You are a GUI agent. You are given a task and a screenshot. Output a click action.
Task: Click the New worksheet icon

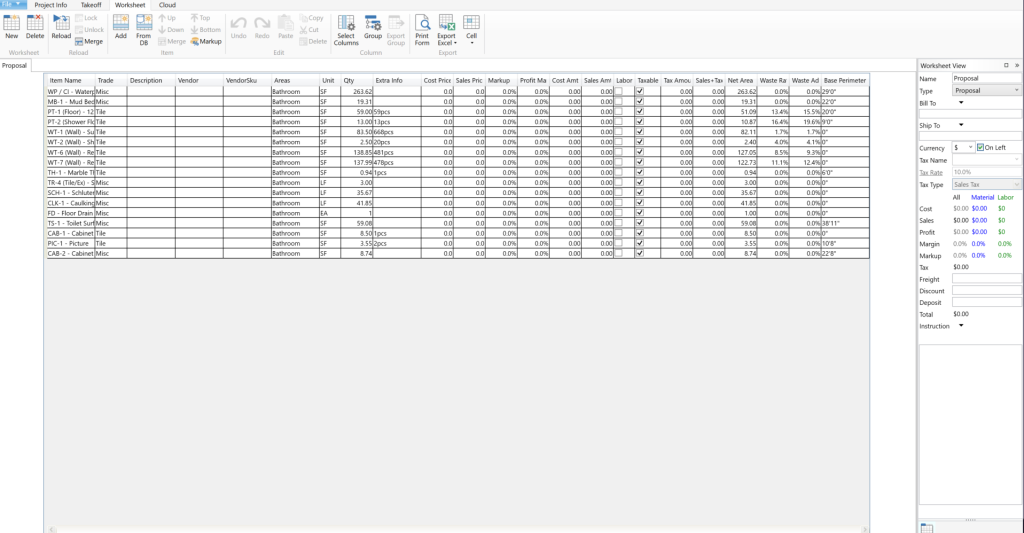point(11,26)
